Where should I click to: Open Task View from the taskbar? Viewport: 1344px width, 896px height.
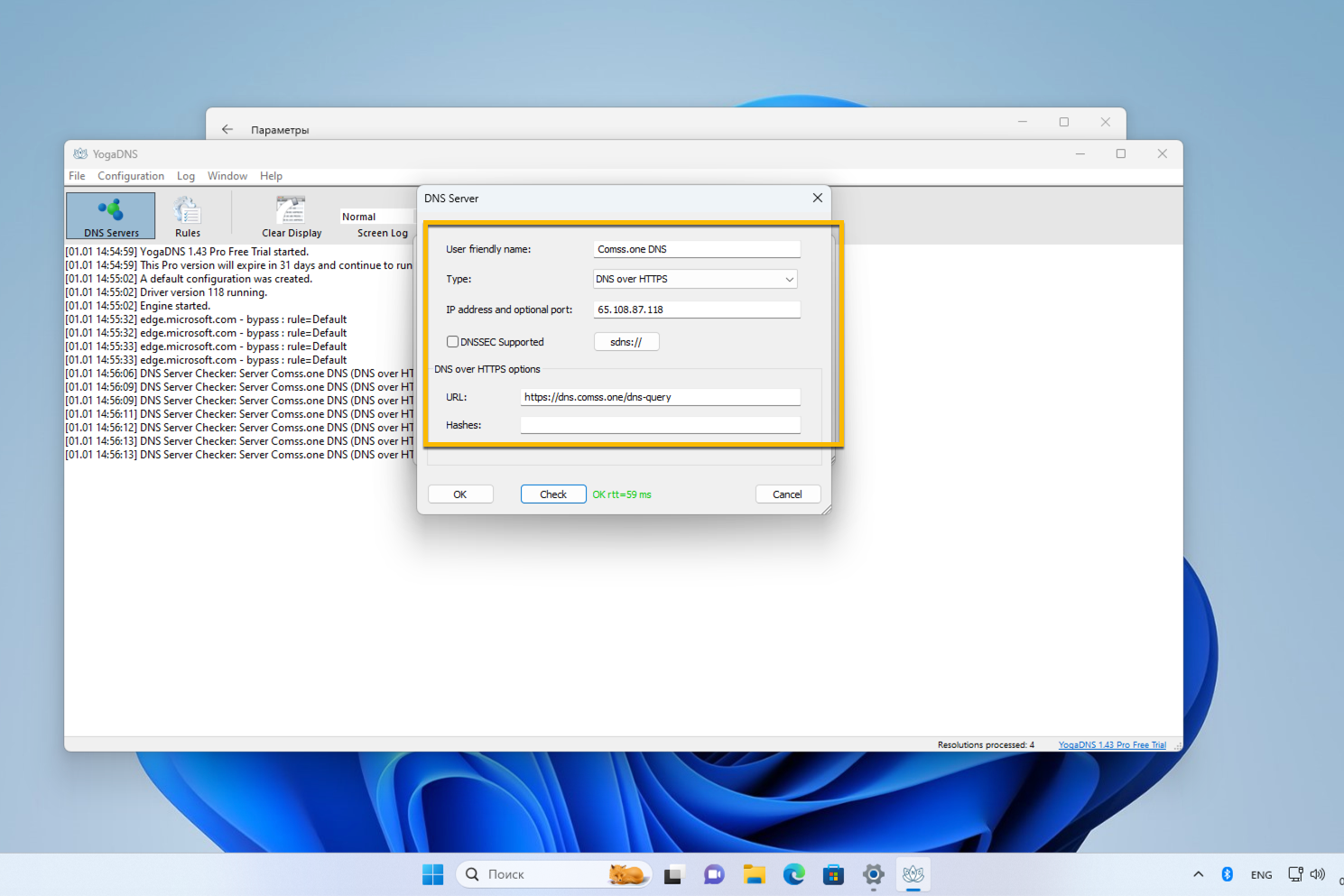(x=673, y=874)
